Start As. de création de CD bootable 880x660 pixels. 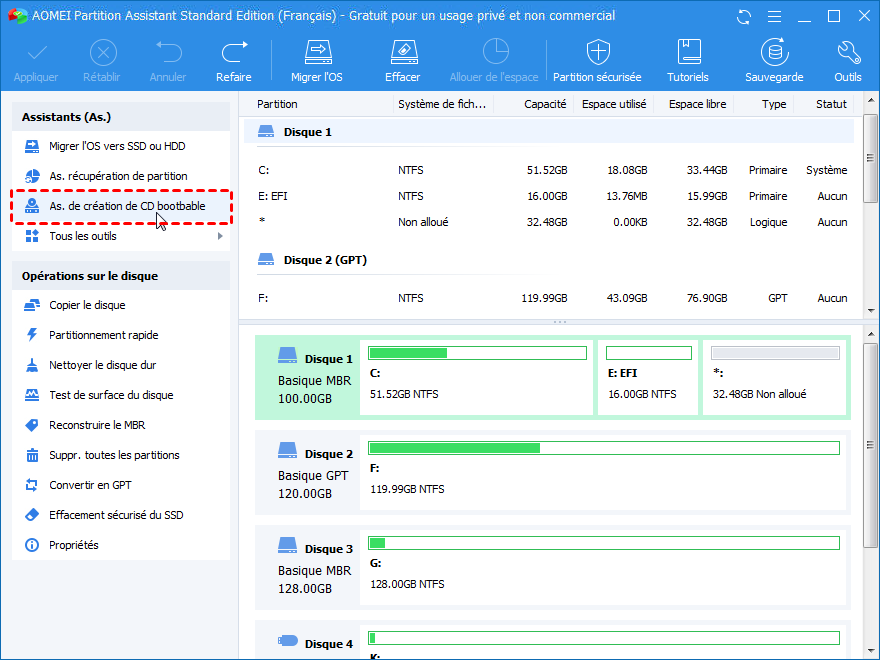[121, 207]
